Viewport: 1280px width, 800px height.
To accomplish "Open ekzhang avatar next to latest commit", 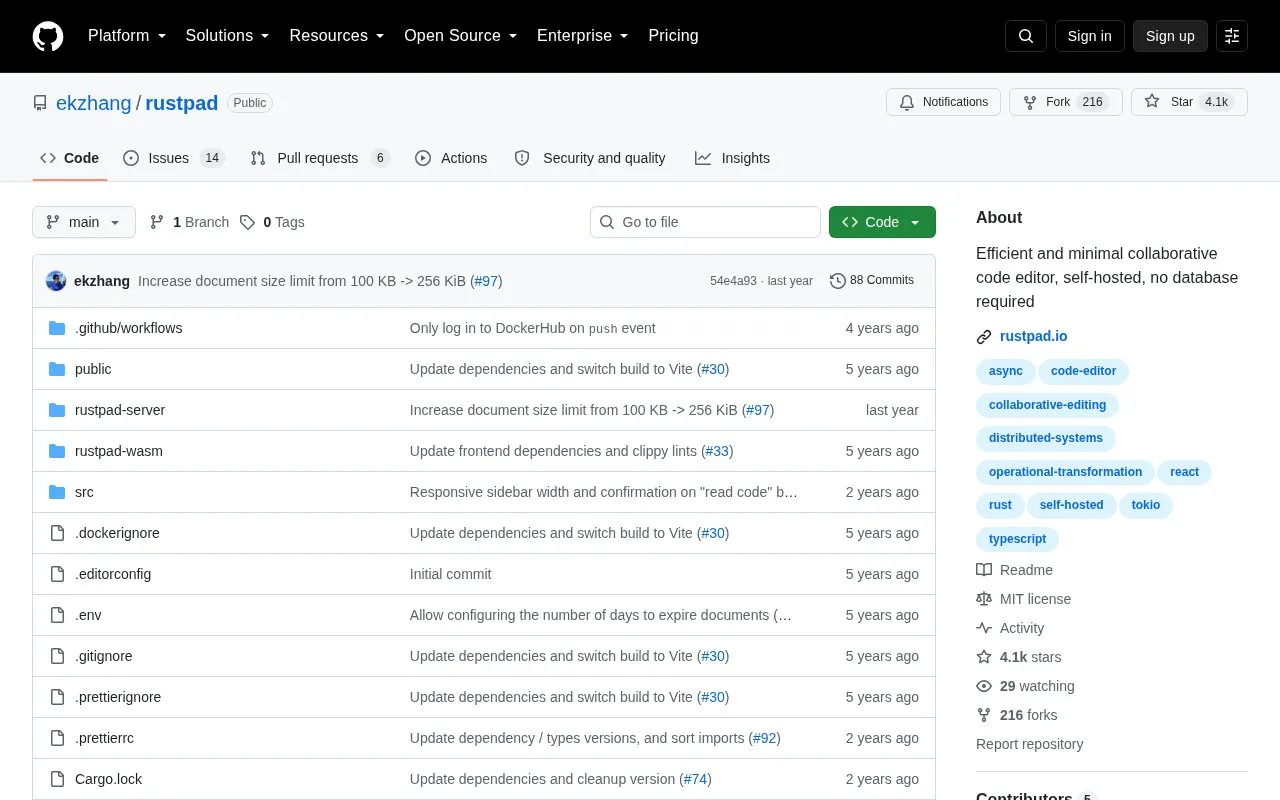I will click(x=56, y=281).
